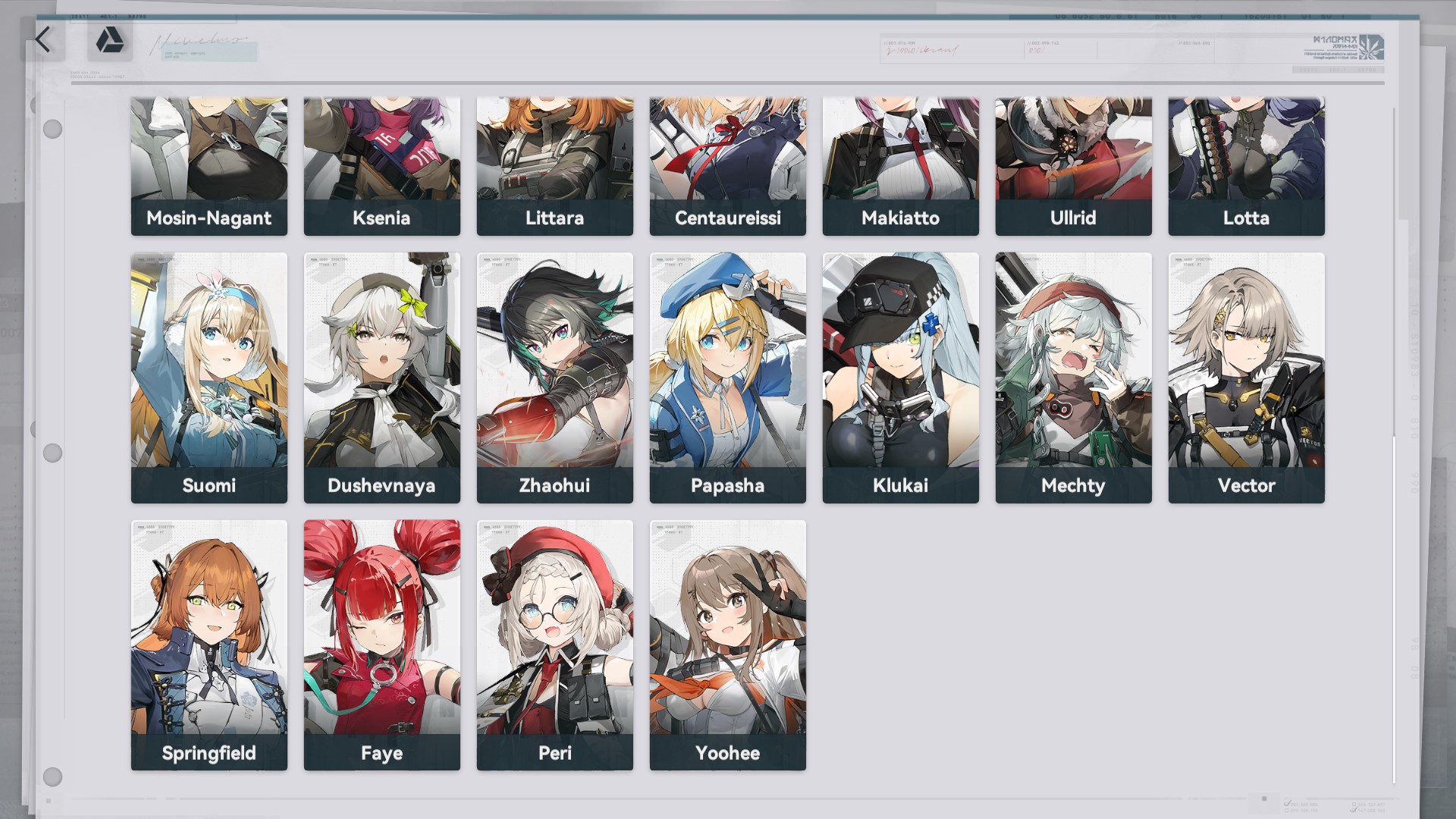
Task: Click the Mosin-Nagant name label
Action: click(209, 218)
